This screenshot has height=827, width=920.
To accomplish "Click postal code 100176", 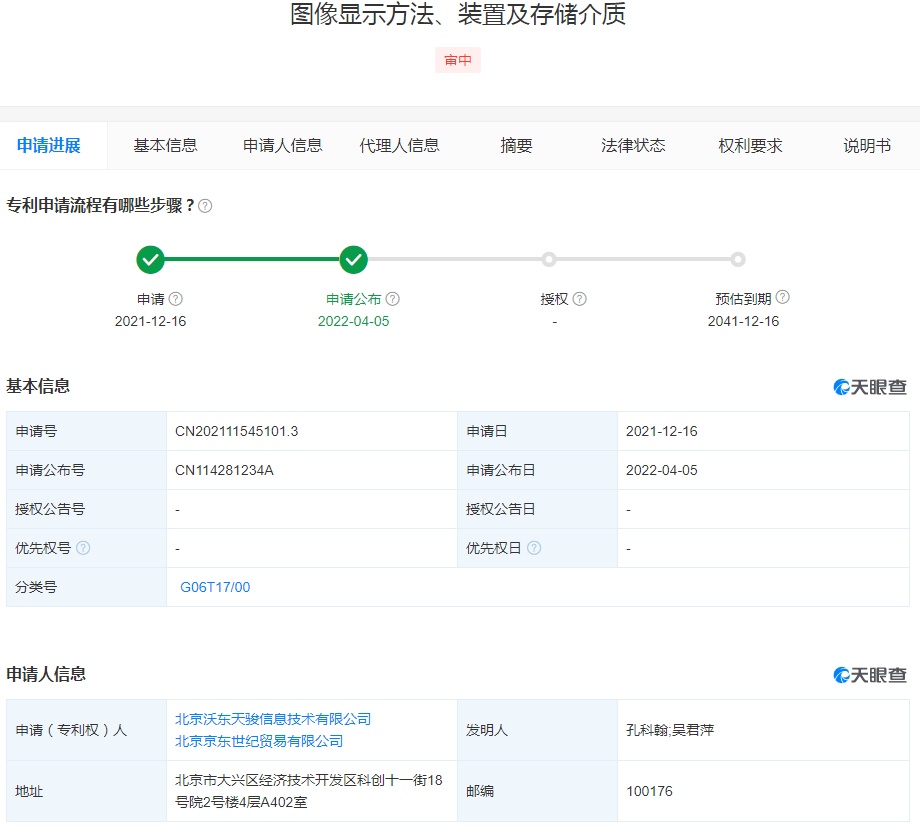I will (x=650, y=791).
